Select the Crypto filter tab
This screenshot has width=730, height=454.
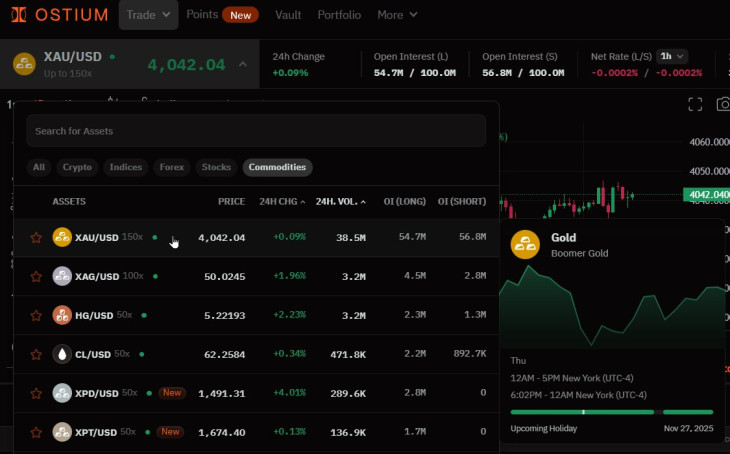pyautogui.click(x=76, y=167)
